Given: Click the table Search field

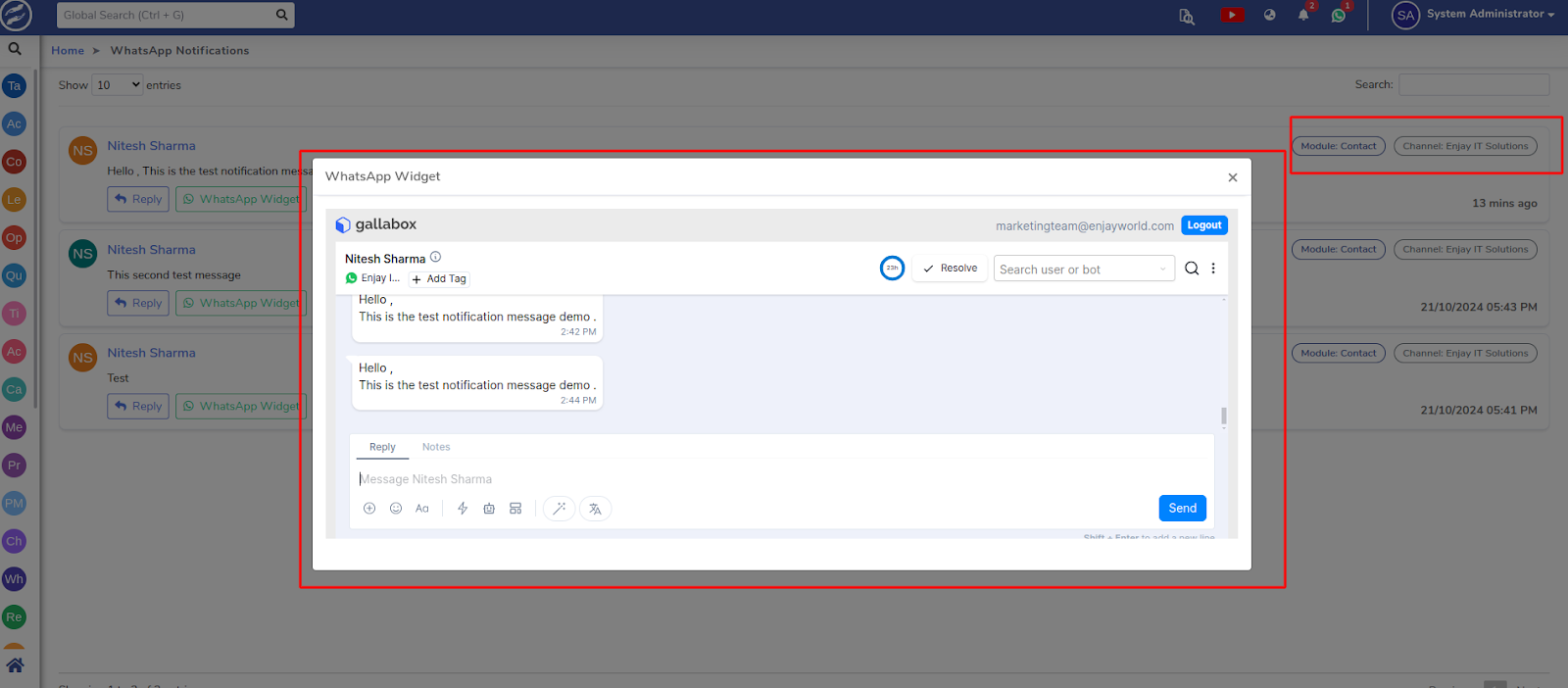Looking at the screenshot, I should tap(1474, 85).
